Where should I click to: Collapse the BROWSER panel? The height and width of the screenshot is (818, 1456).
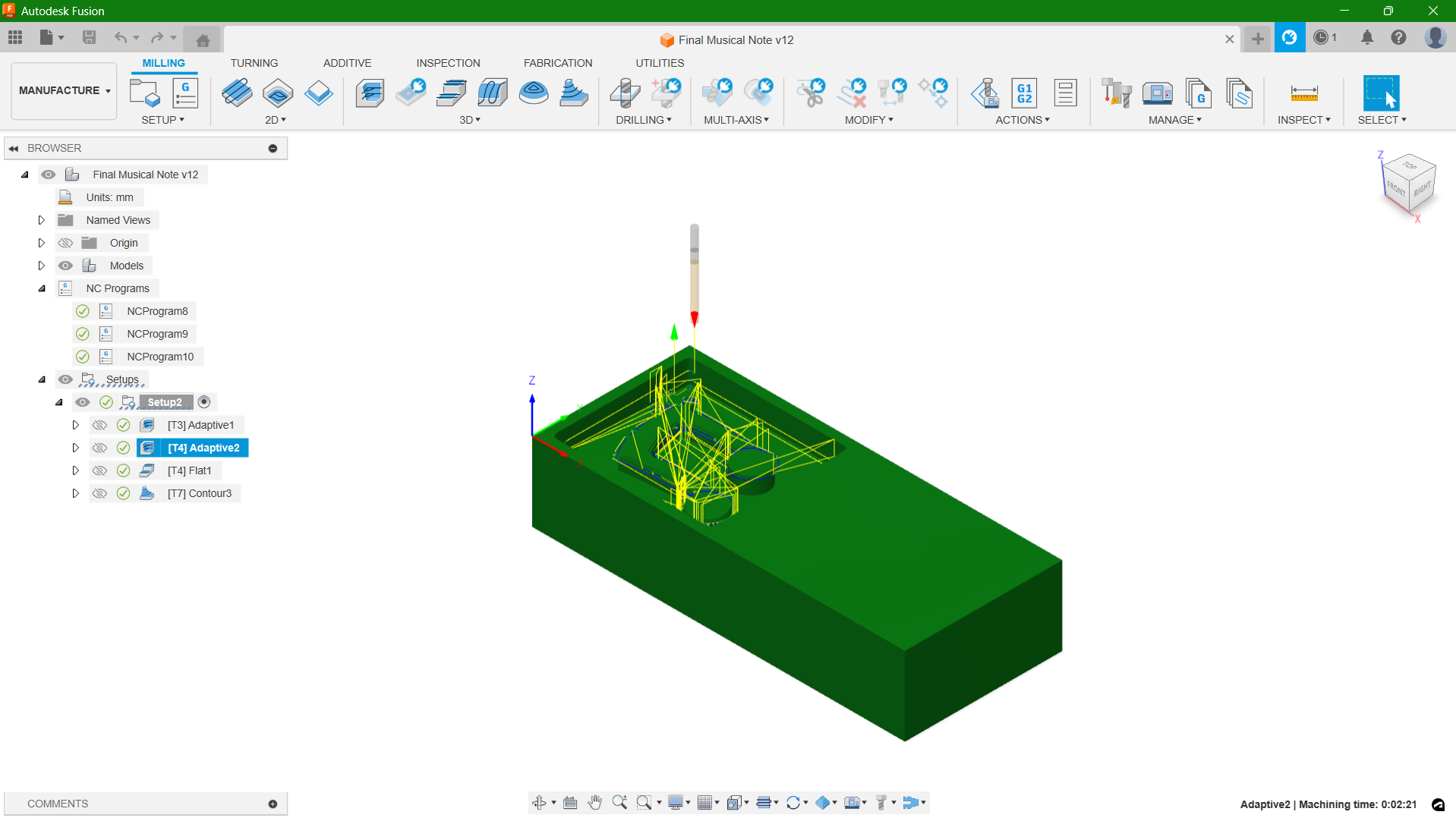tap(14, 148)
